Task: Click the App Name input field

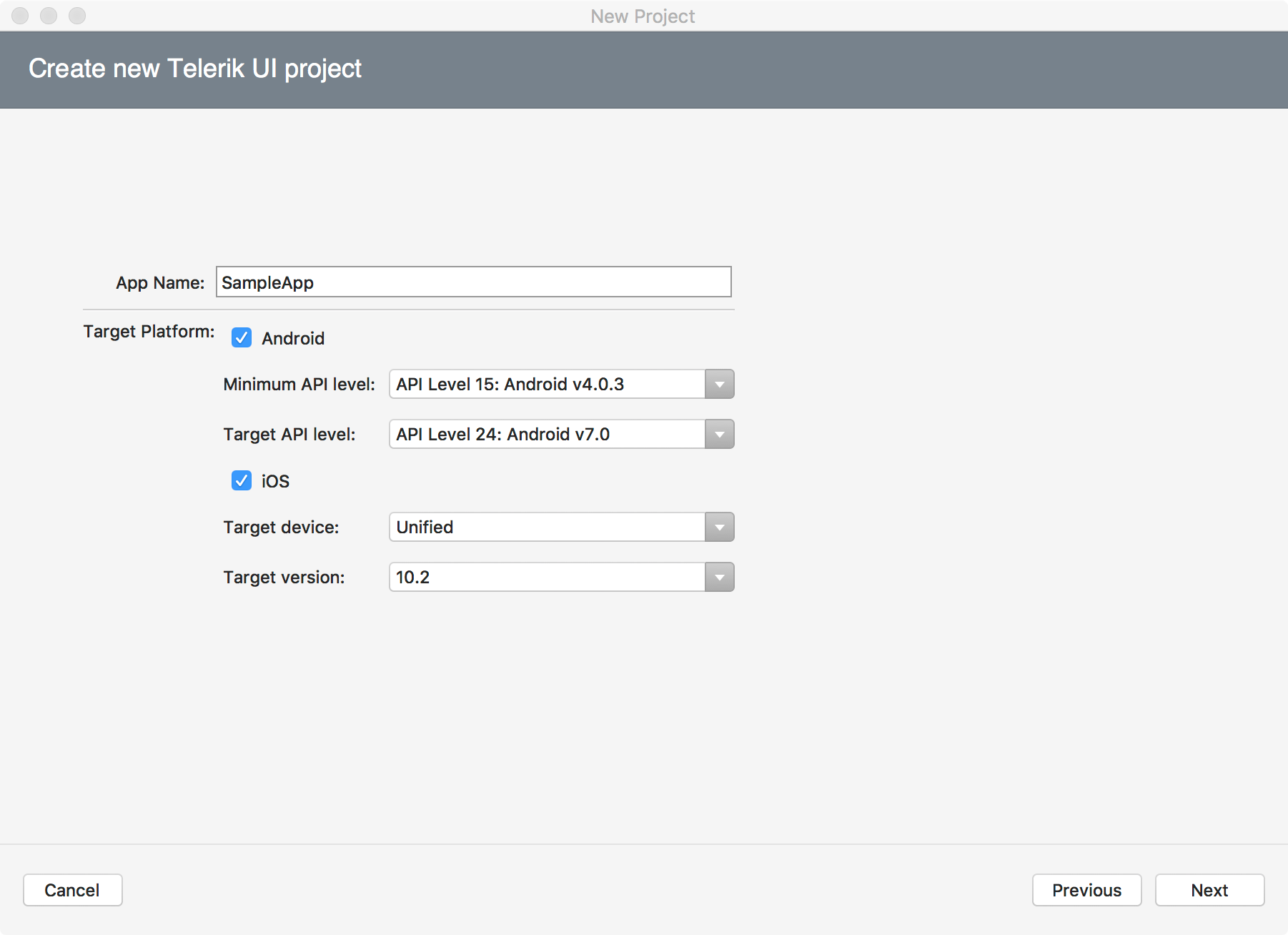Action: tap(473, 282)
